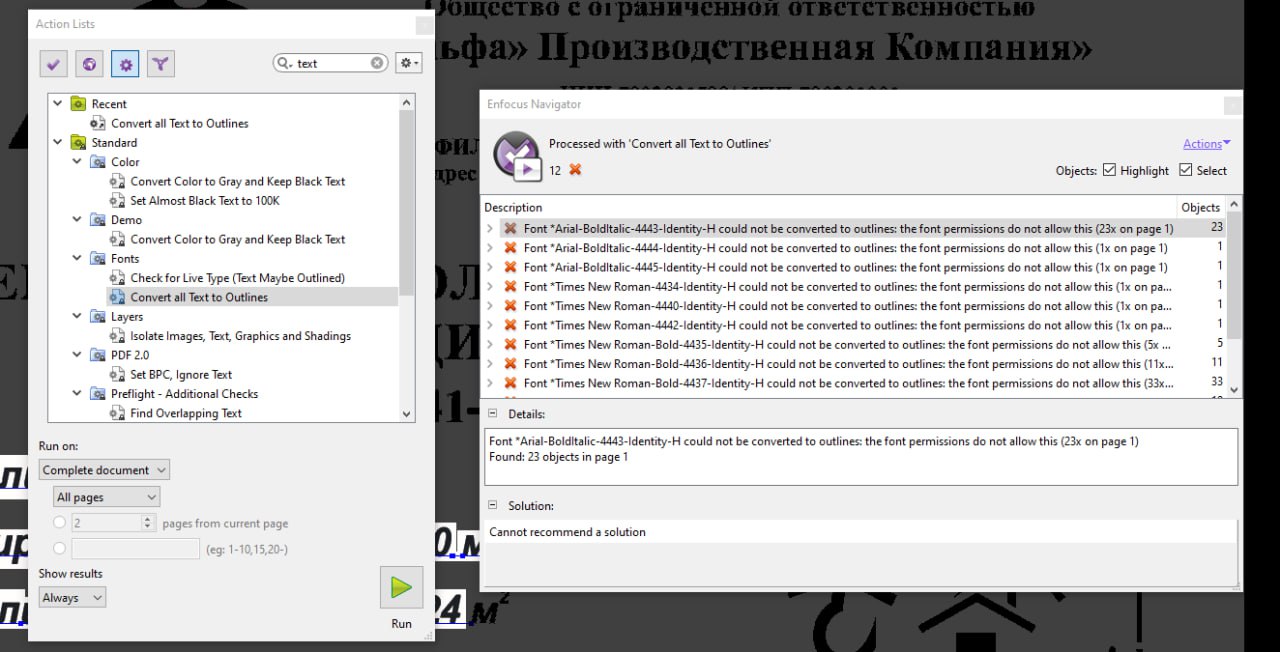
Task: Expand the Arial-BoldItalic-4444 error row
Action: click(490, 248)
